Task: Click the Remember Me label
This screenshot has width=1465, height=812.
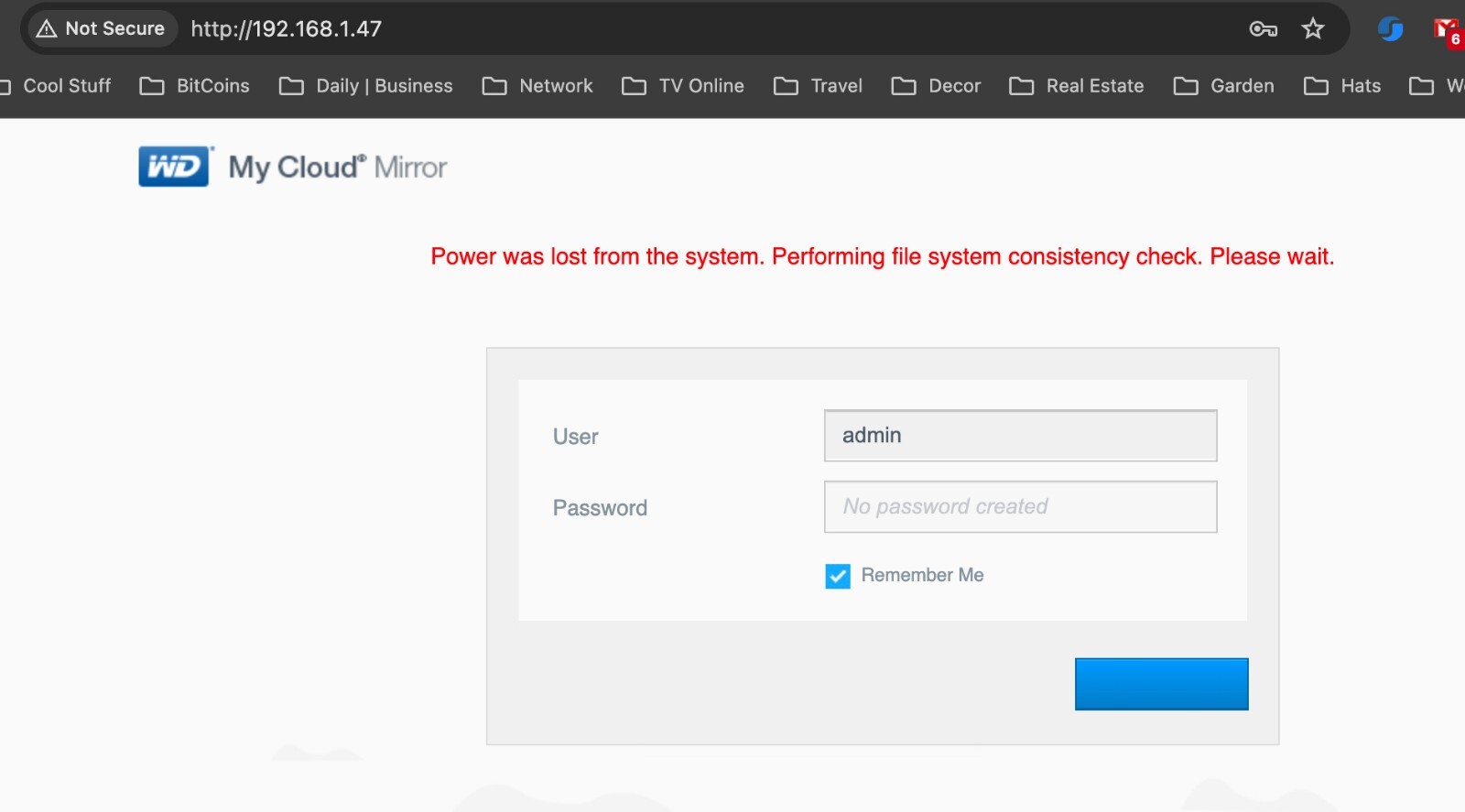Action: (x=922, y=575)
